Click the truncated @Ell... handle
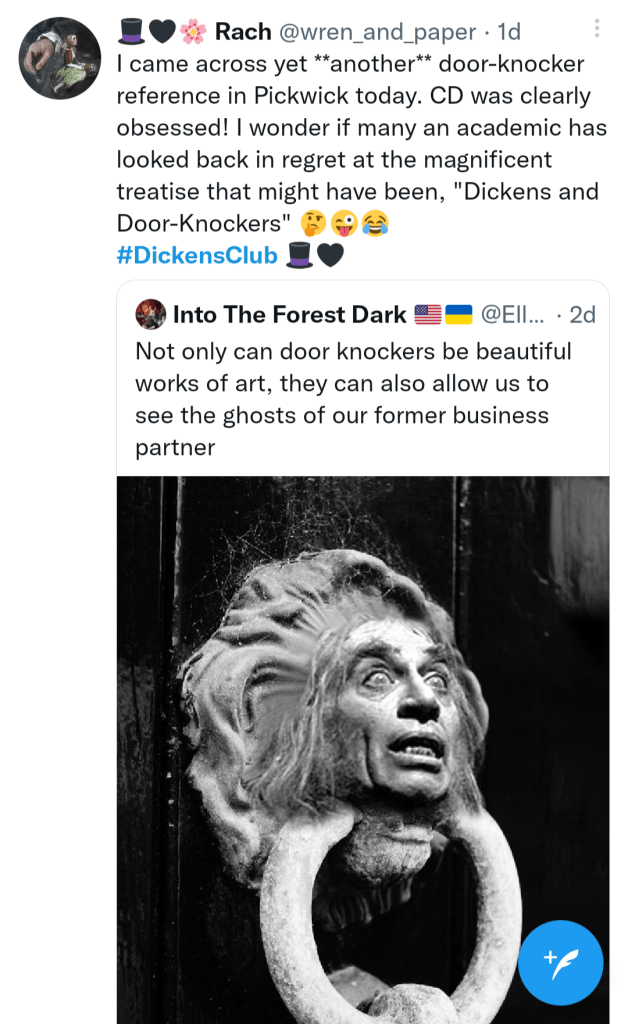 pos(513,315)
